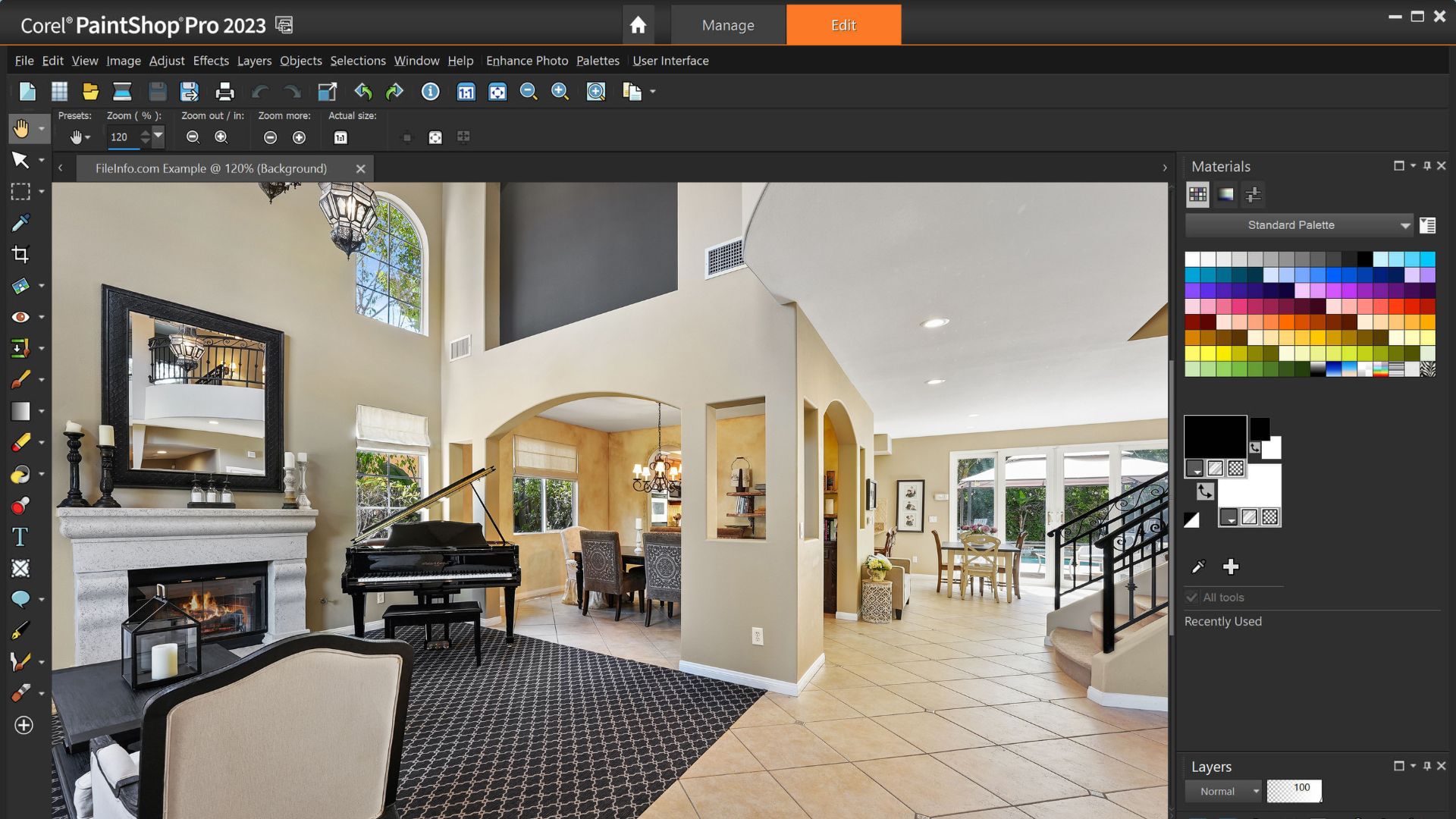Click the Manage tab button

click(x=727, y=25)
